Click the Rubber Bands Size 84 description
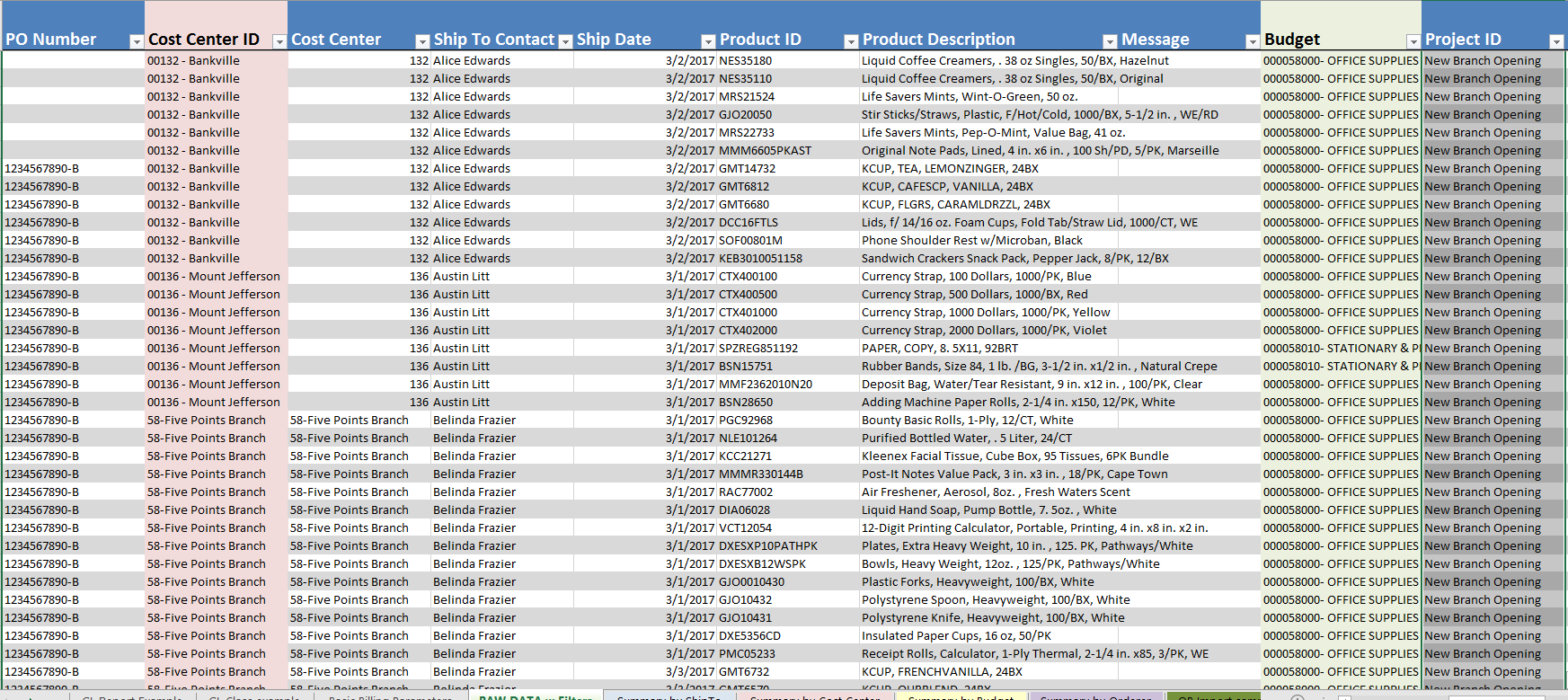 coord(1039,367)
